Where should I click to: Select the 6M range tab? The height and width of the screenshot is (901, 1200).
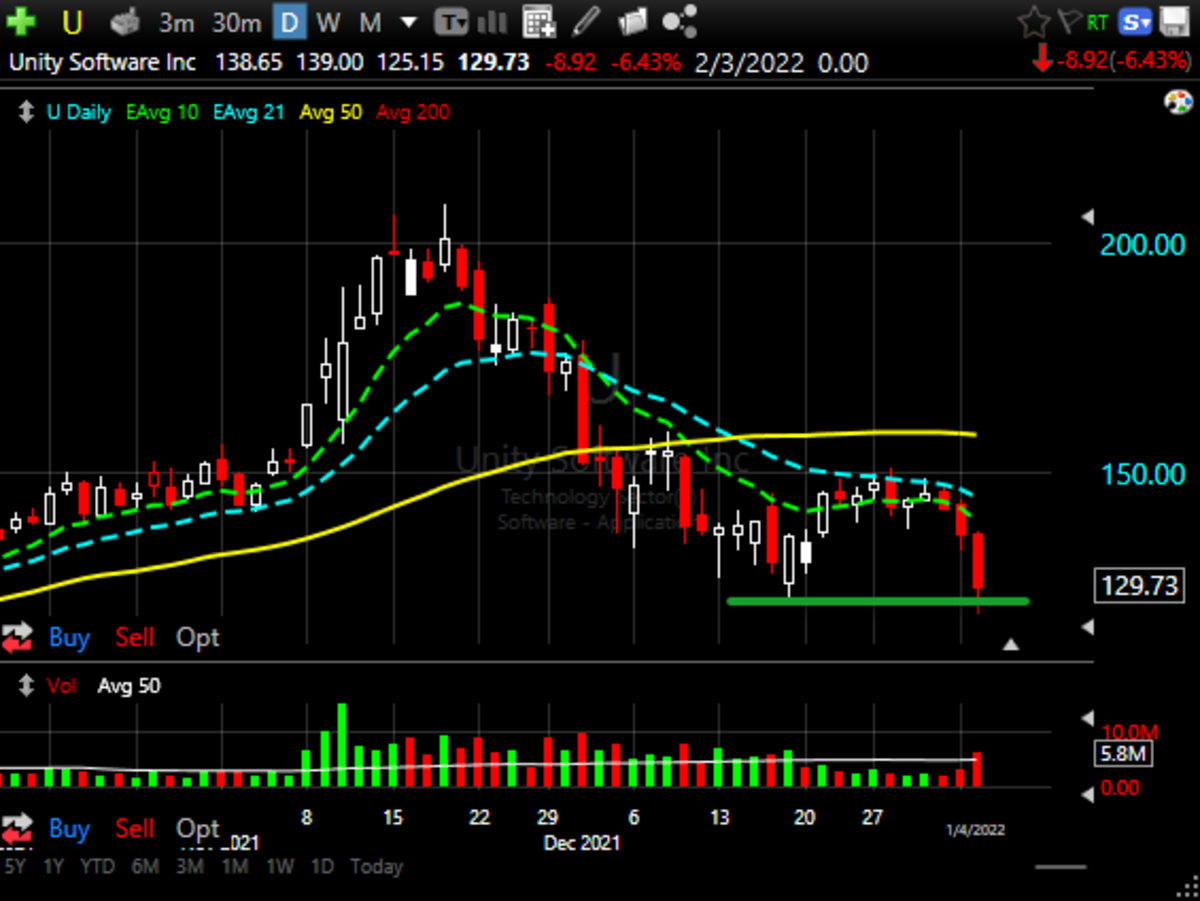145,866
